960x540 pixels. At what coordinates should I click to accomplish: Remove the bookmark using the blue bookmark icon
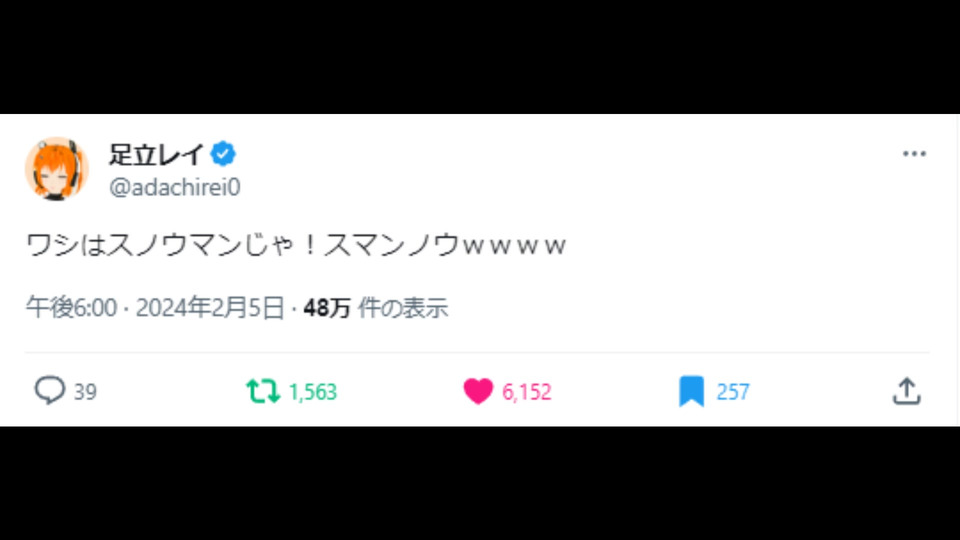click(x=691, y=391)
